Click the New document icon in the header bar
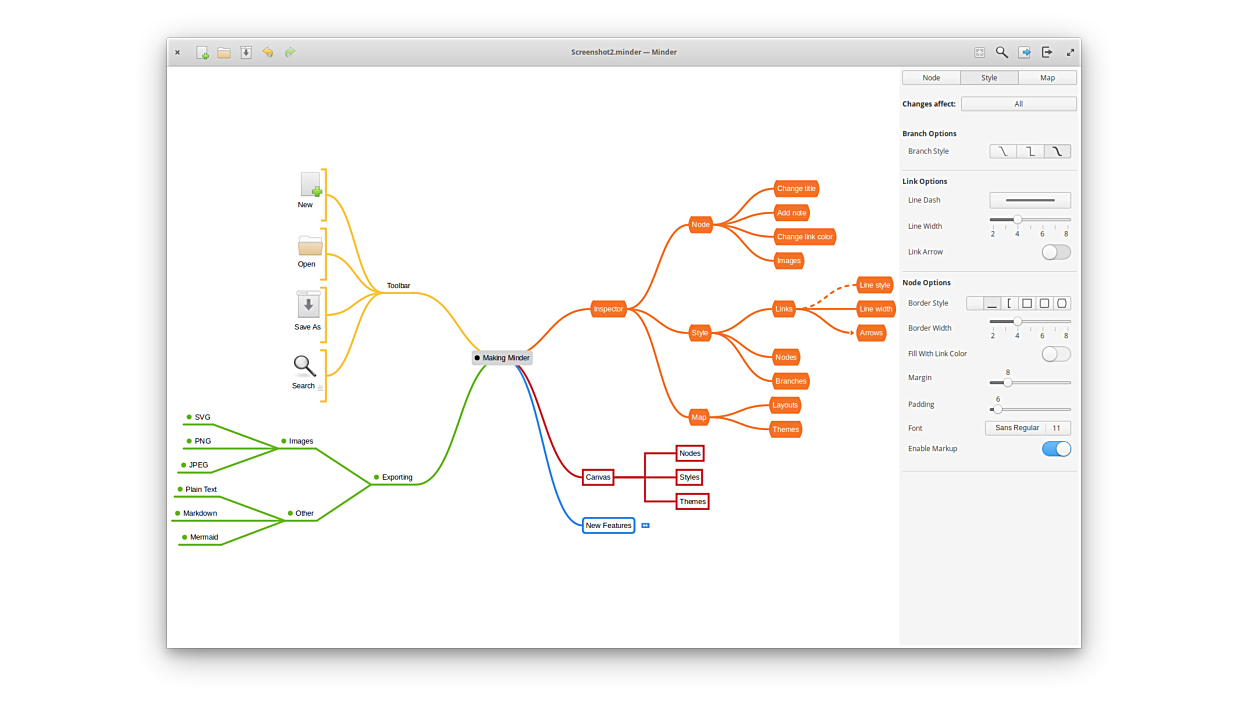The image size is (1248, 702). click(x=202, y=52)
